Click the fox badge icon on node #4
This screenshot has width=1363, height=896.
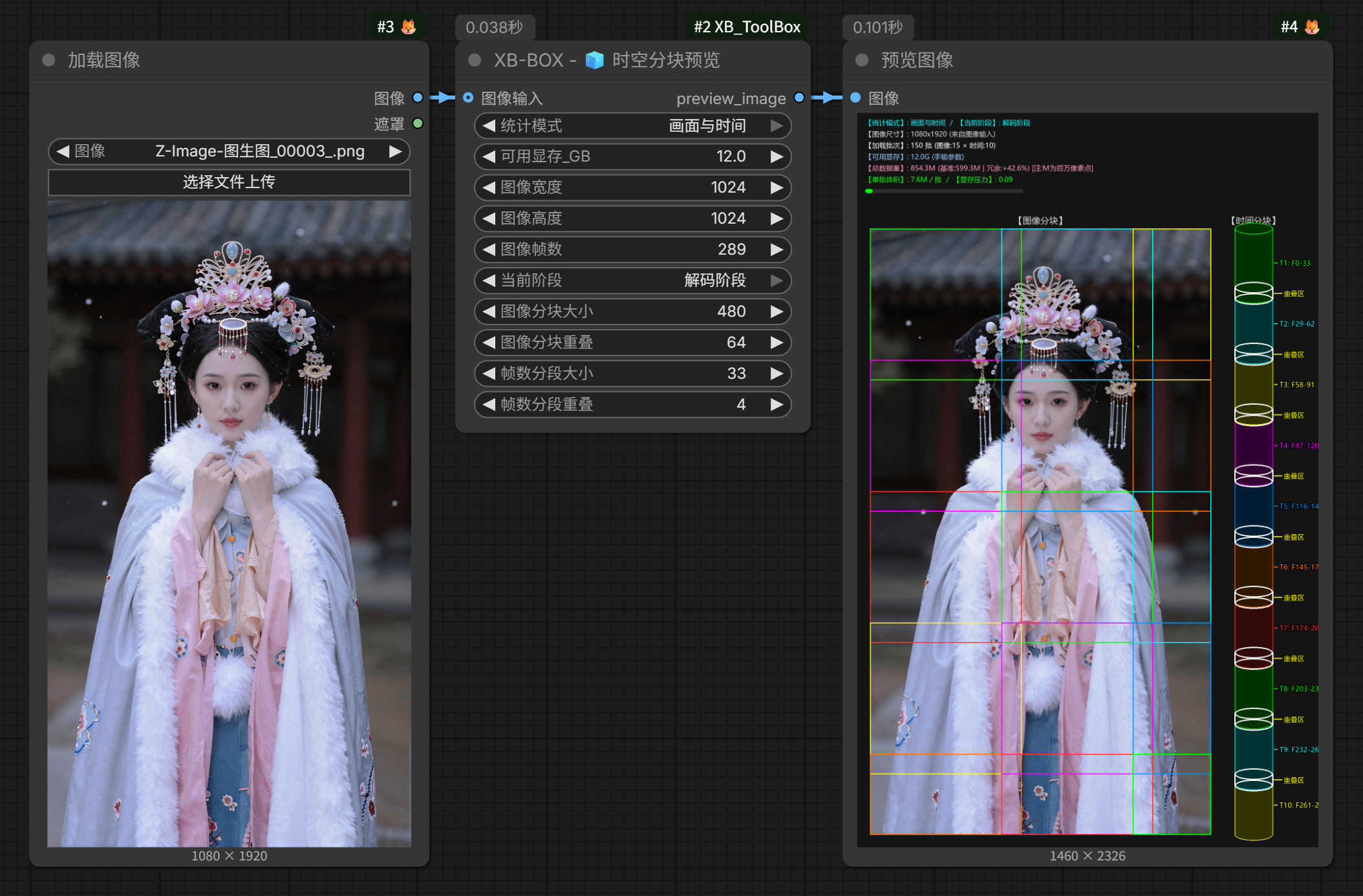1312,27
